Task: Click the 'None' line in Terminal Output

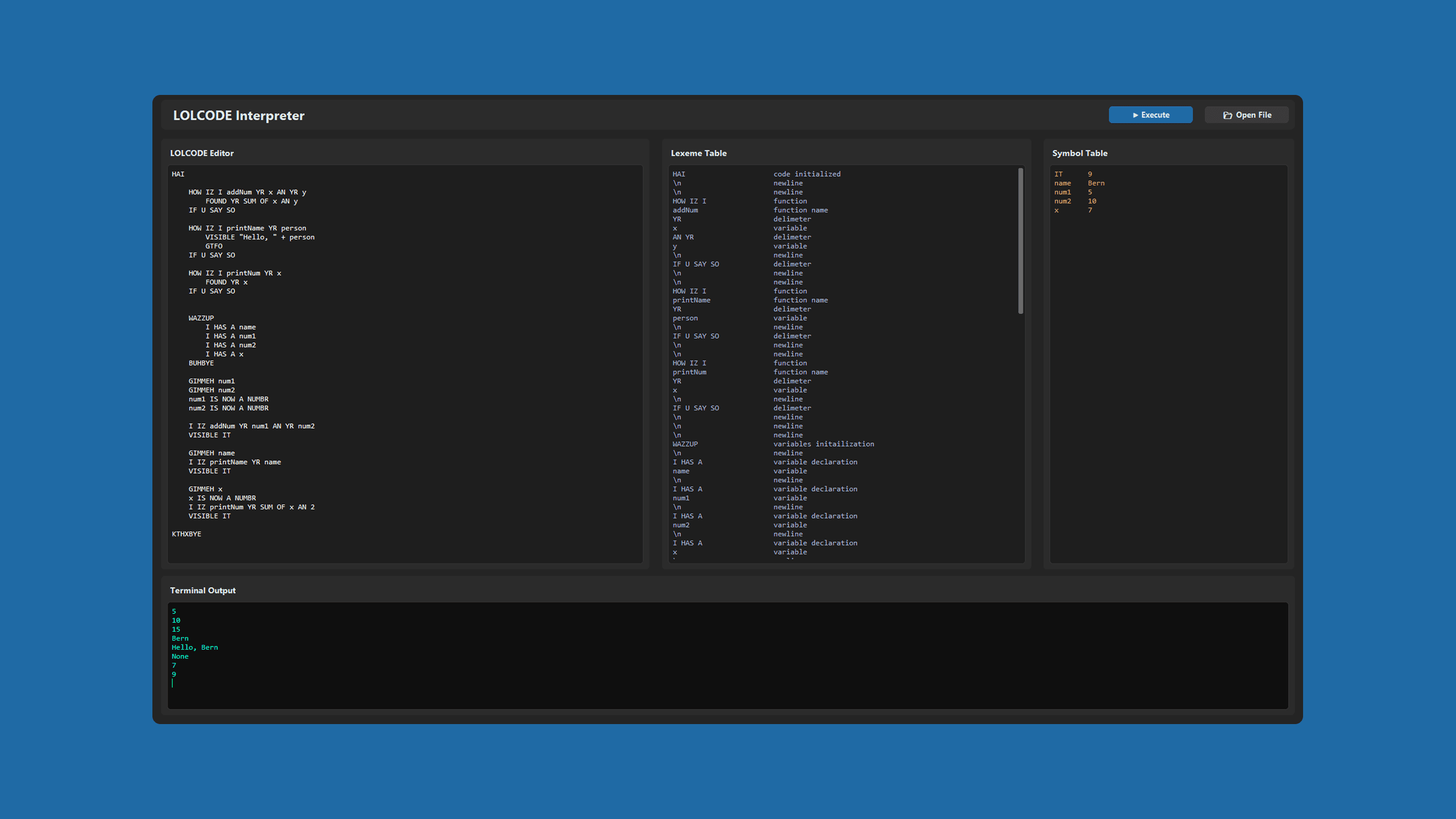Action: click(x=180, y=657)
